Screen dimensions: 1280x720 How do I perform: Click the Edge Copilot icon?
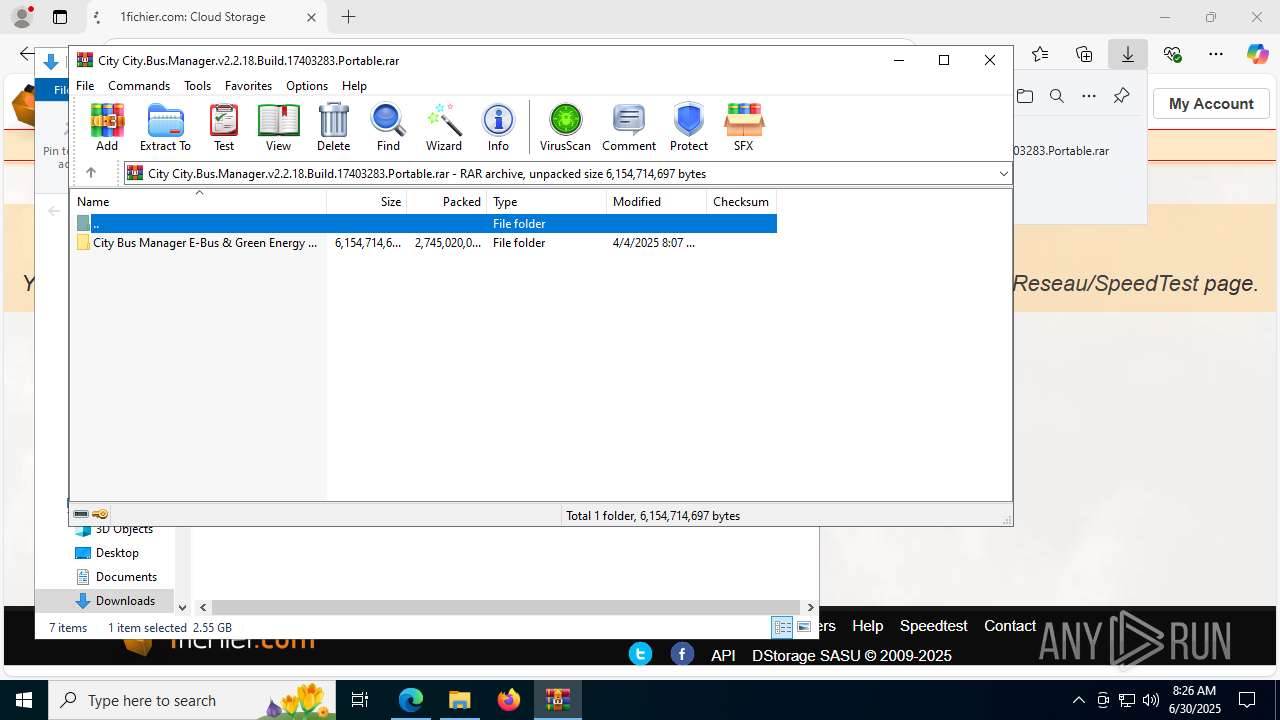coord(1258,54)
